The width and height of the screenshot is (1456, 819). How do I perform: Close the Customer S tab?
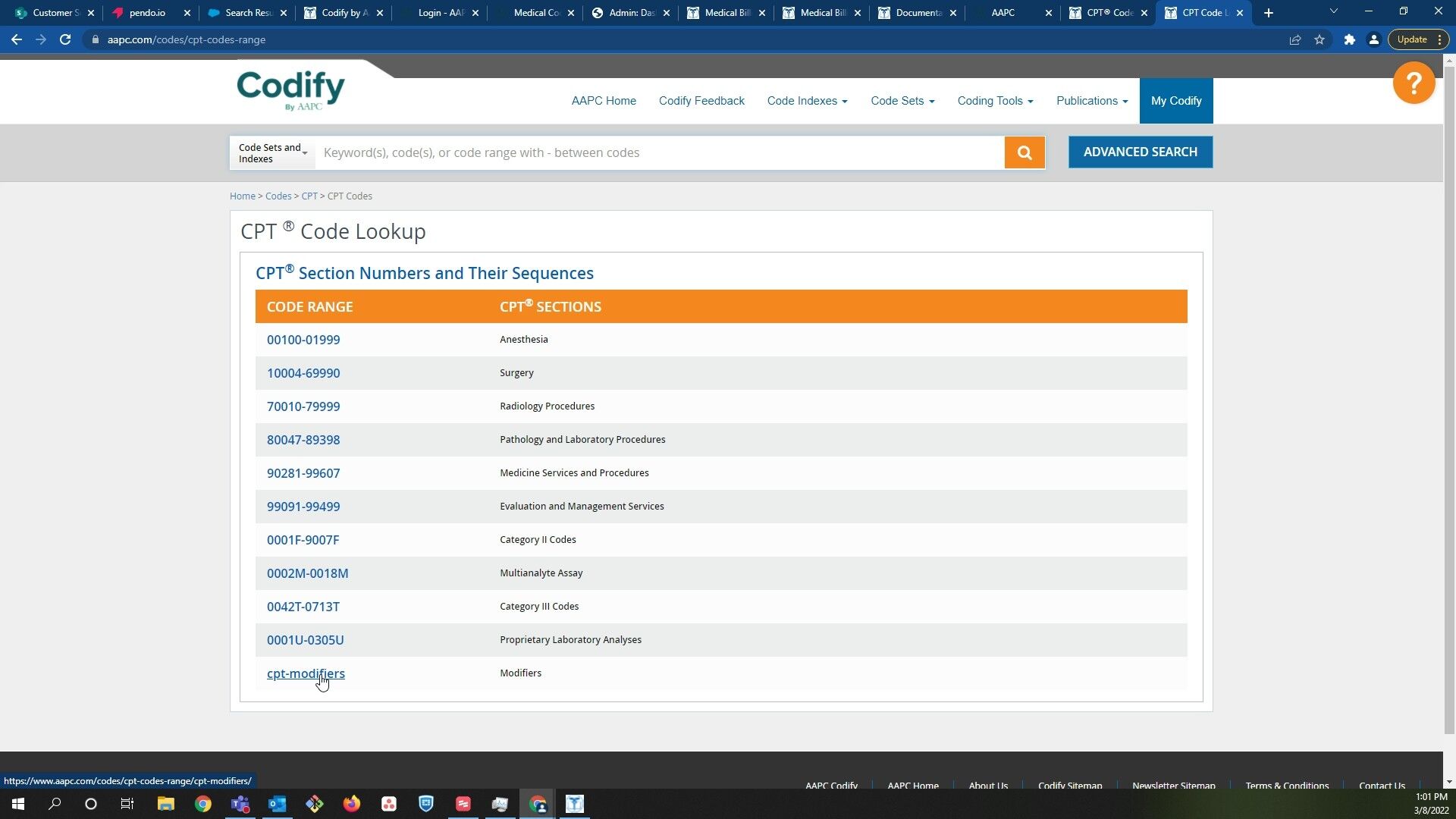pos(91,13)
